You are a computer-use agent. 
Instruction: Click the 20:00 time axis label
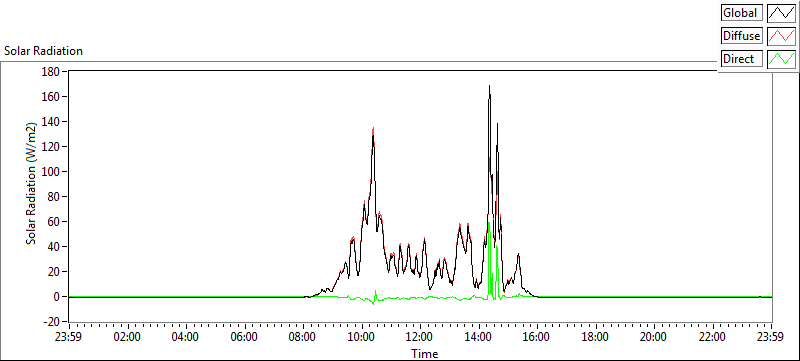(654, 337)
